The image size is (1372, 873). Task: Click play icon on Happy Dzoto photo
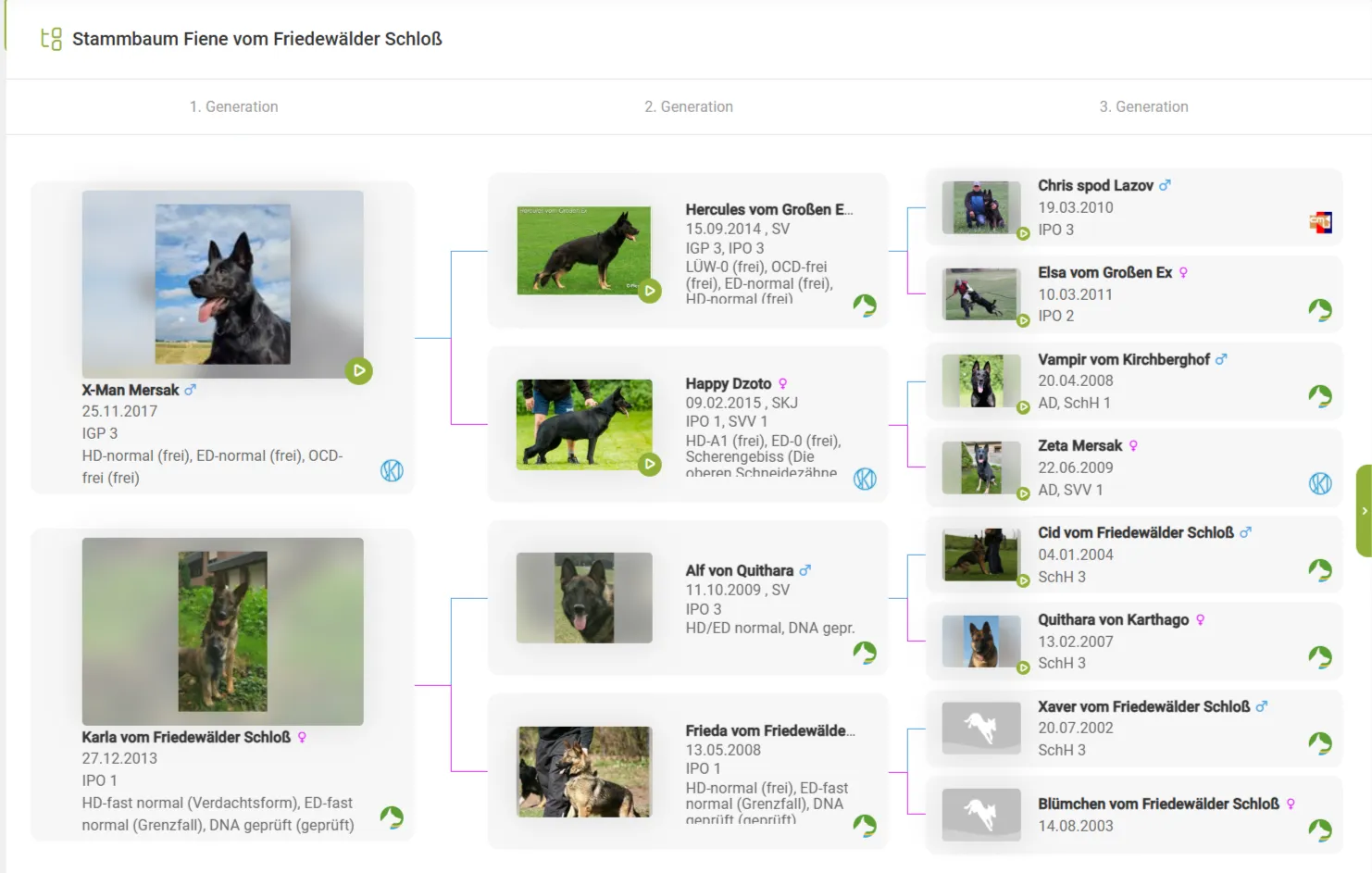(650, 464)
